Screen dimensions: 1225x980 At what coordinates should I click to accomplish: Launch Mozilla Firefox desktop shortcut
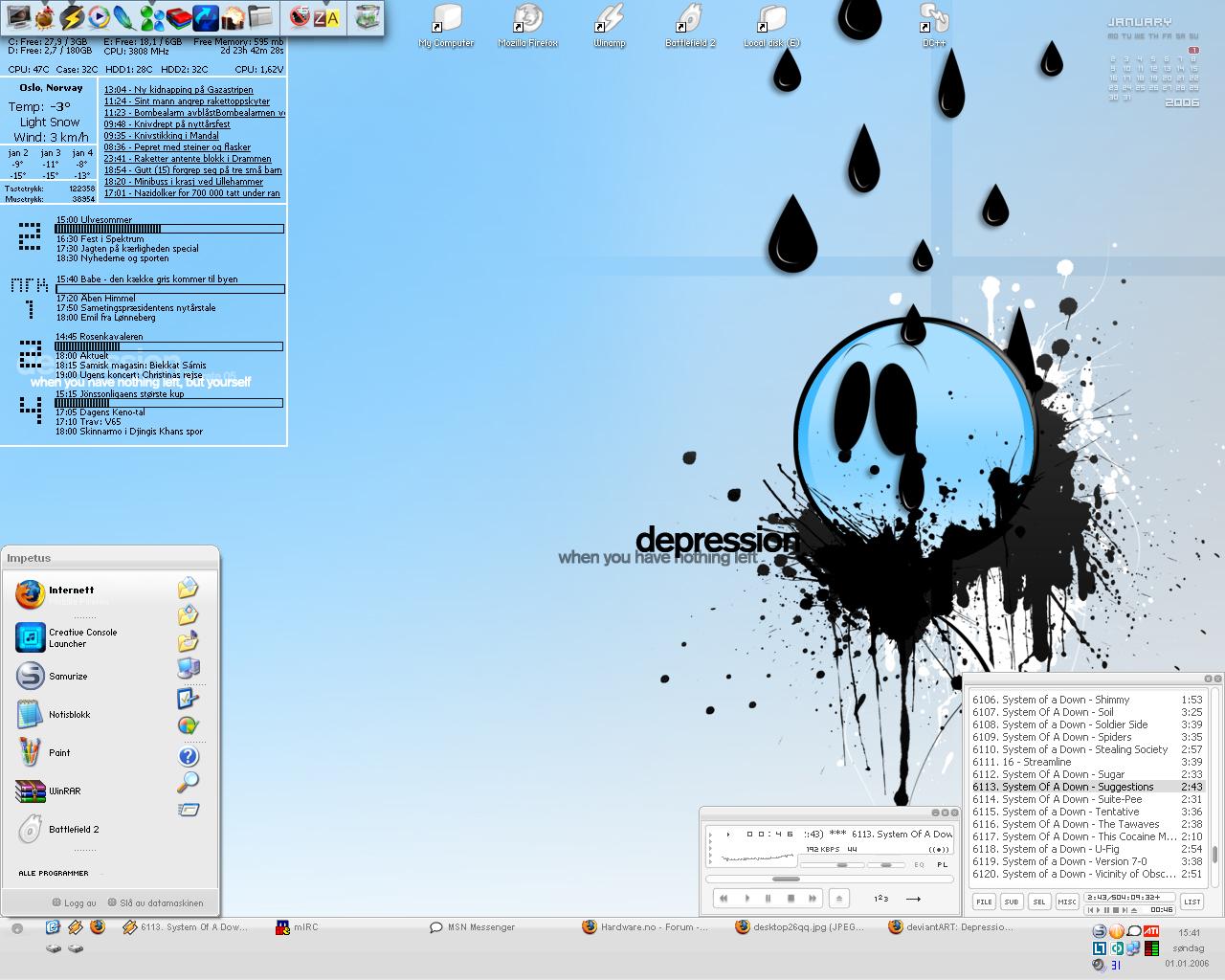click(527, 26)
